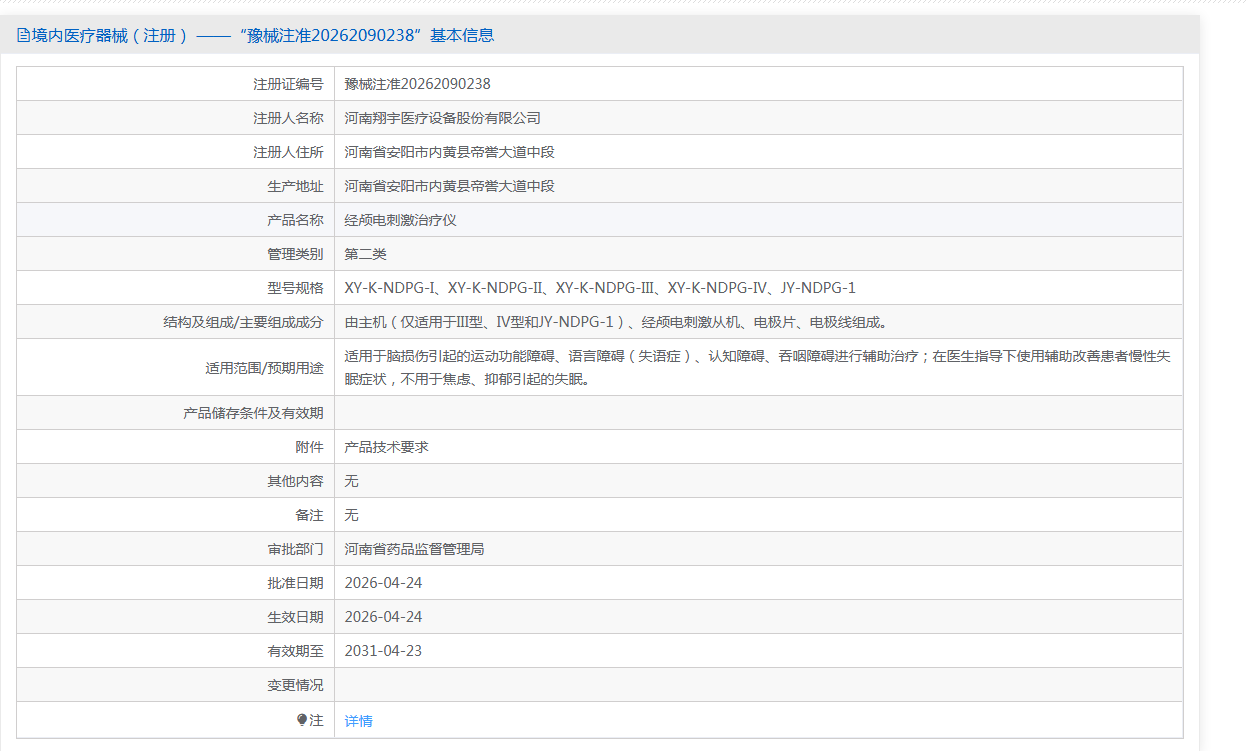Click the 变更情况 label
The height and width of the screenshot is (751, 1248).
click(x=295, y=685)
